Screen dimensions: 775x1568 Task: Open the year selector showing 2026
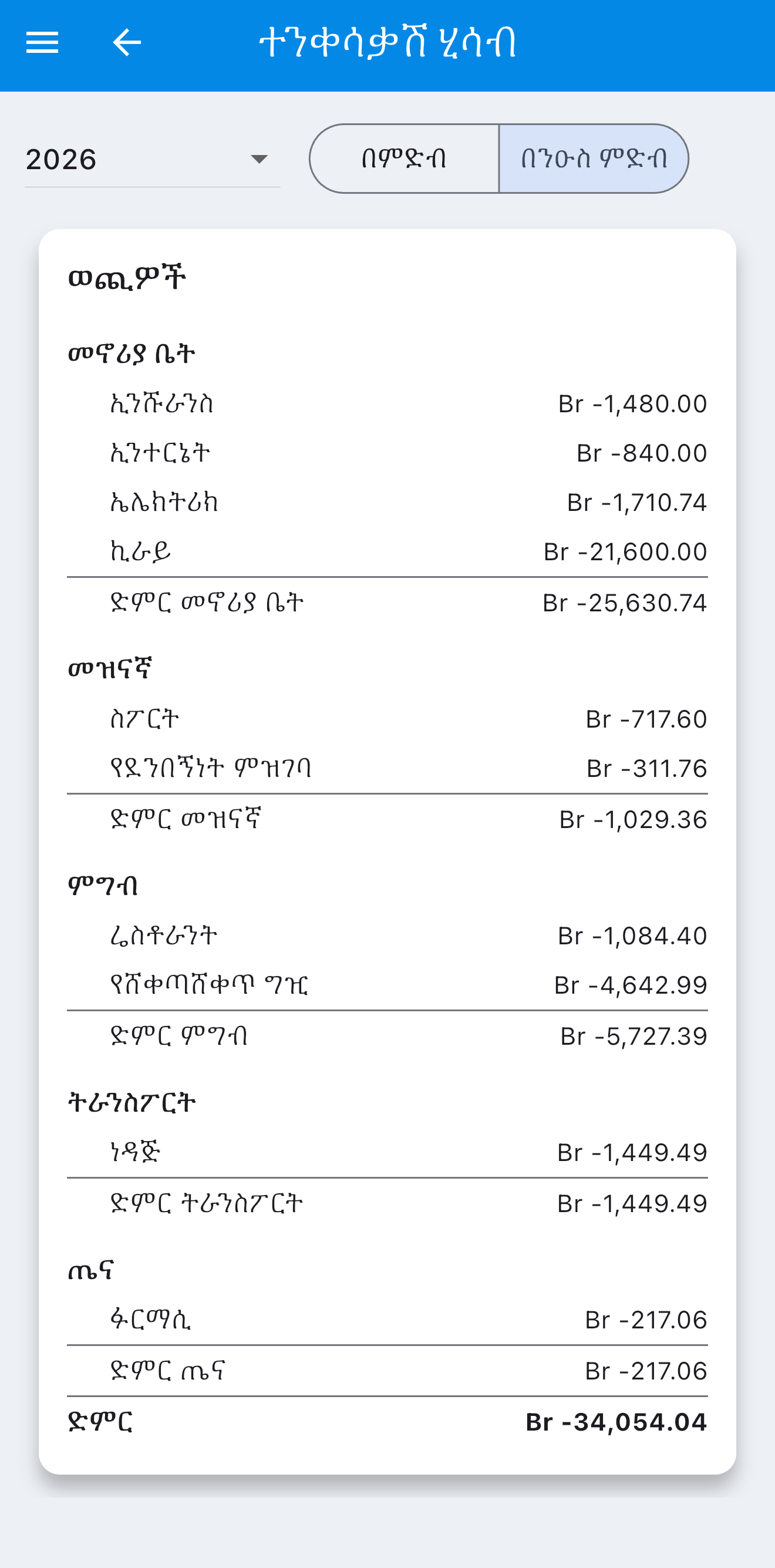pyautogui.click(x=152, y=160)
